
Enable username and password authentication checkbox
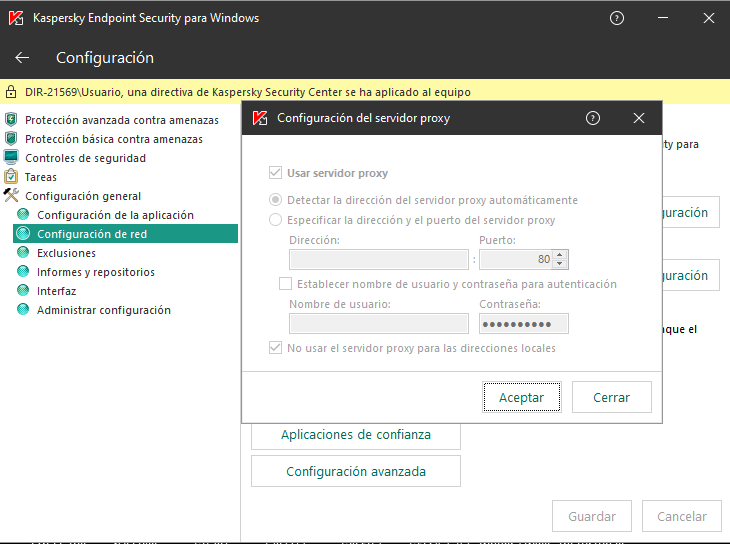pos(286,284)
